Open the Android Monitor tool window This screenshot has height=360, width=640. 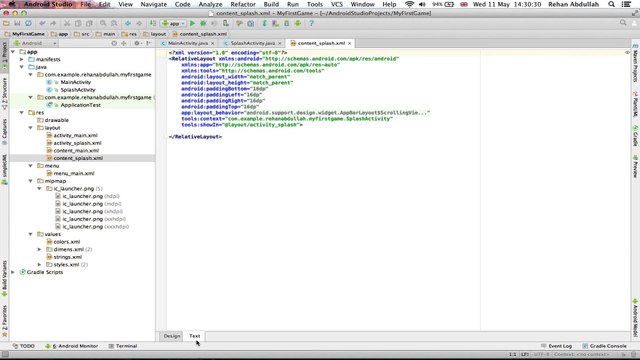coord(72,346)
